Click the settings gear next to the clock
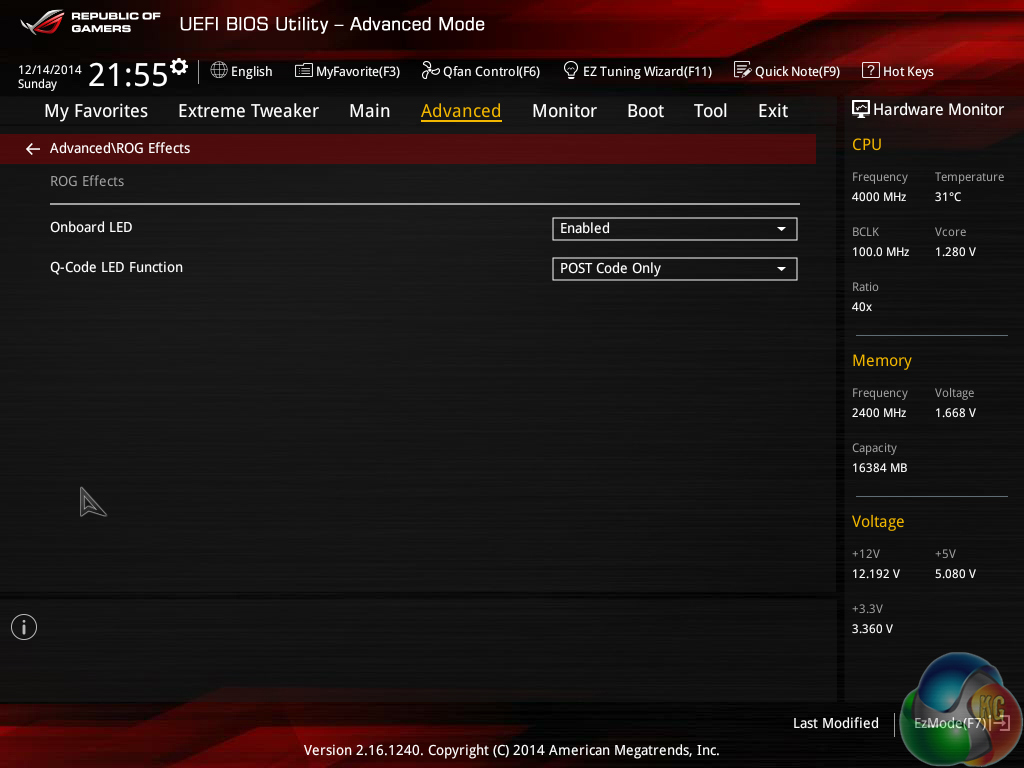The width and height of the screenshot is (1024, 768). [x=179, y=66]
